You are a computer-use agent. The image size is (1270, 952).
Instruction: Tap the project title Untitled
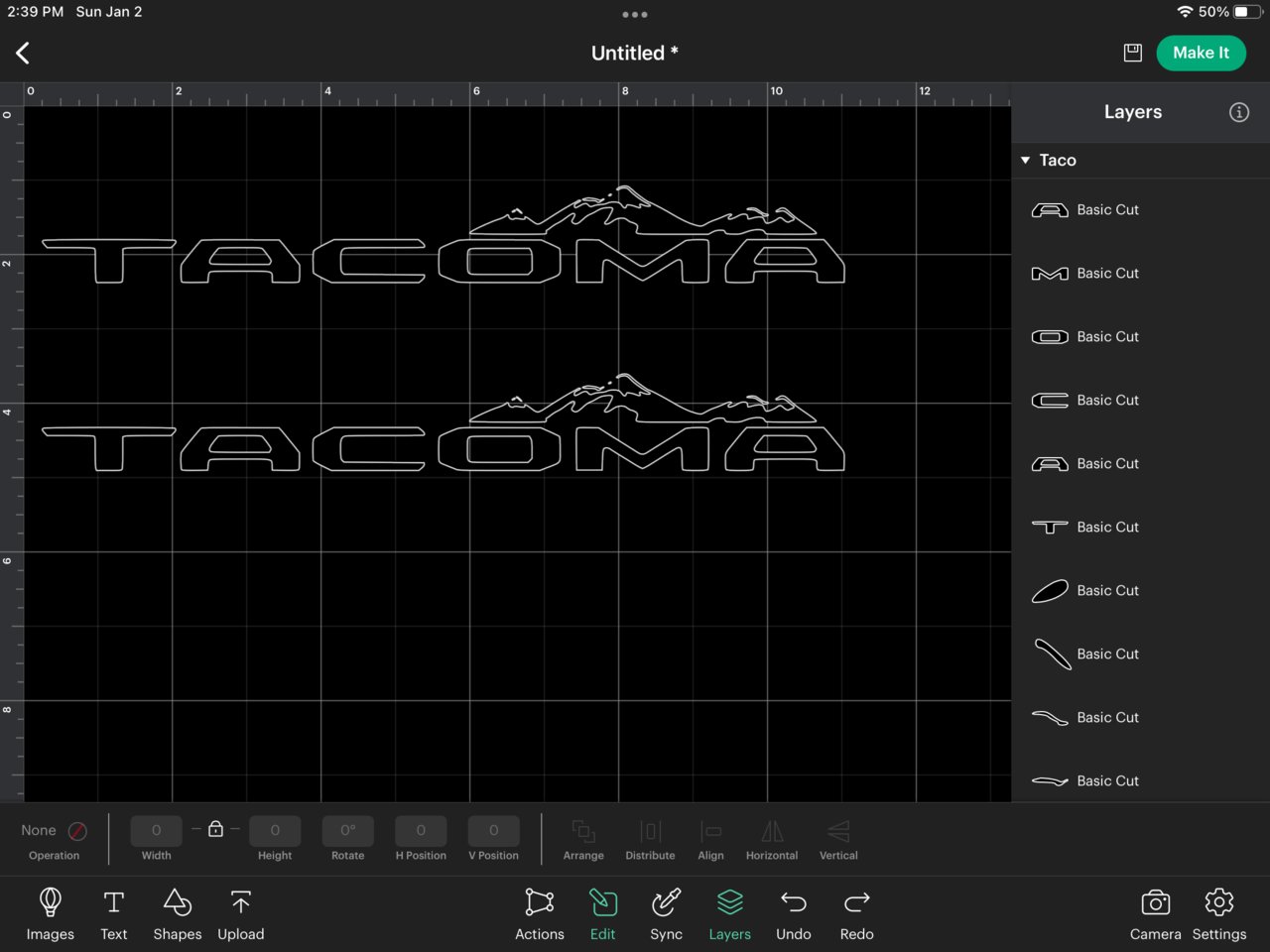(635, 54)
